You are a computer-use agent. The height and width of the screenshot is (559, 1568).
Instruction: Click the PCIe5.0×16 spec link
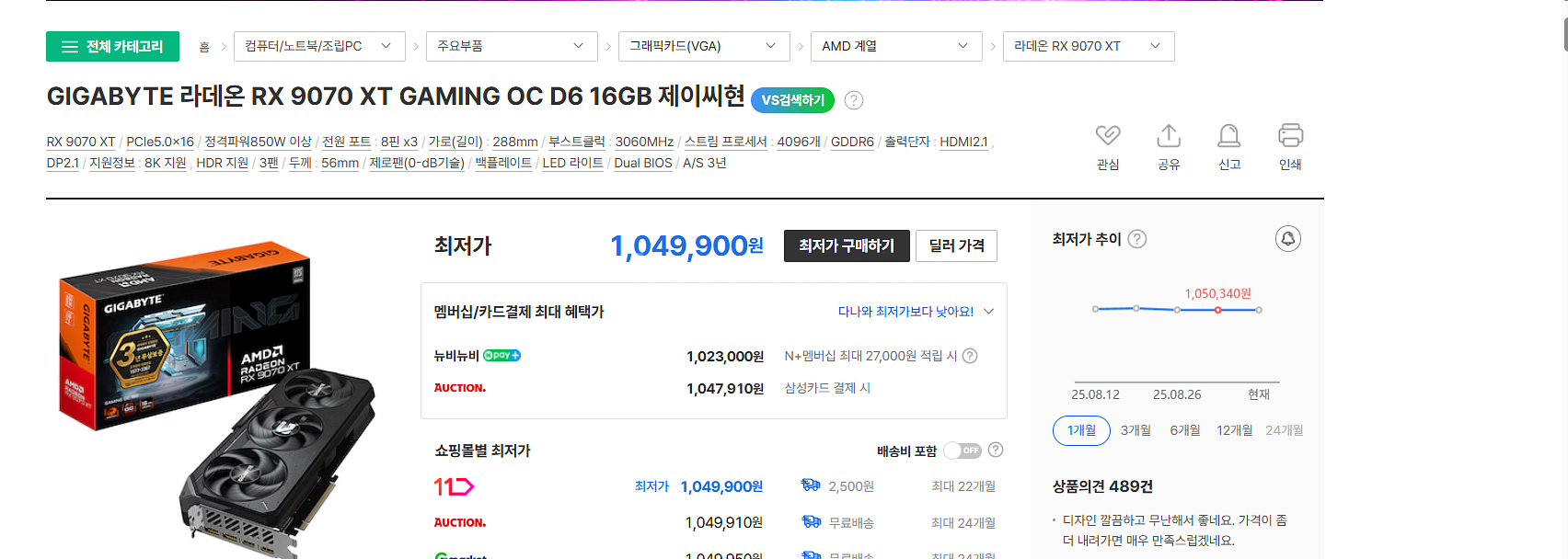pyautogui.click(x=160, y=142)
